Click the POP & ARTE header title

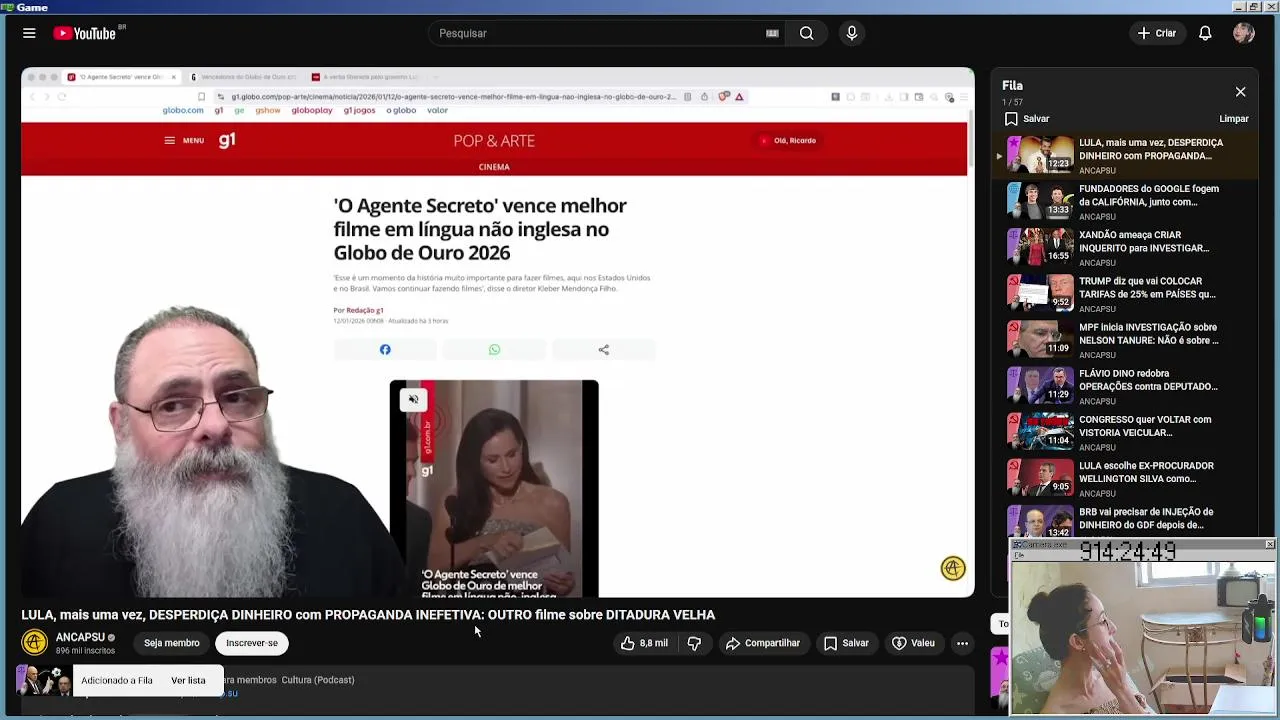494,141
